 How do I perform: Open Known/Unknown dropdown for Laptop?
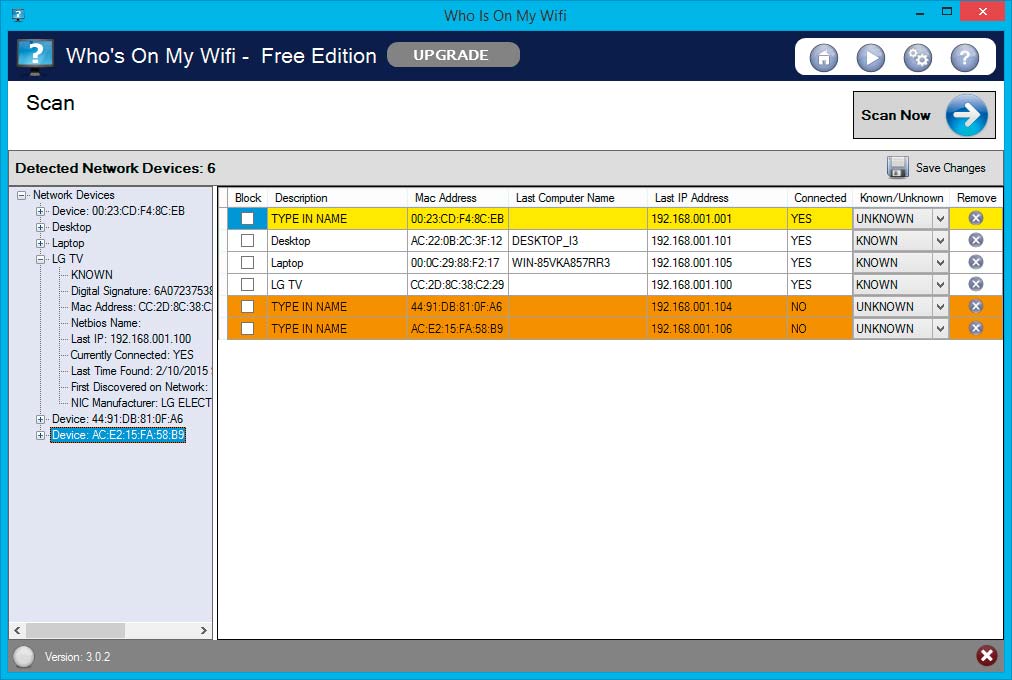click(940, 263)
